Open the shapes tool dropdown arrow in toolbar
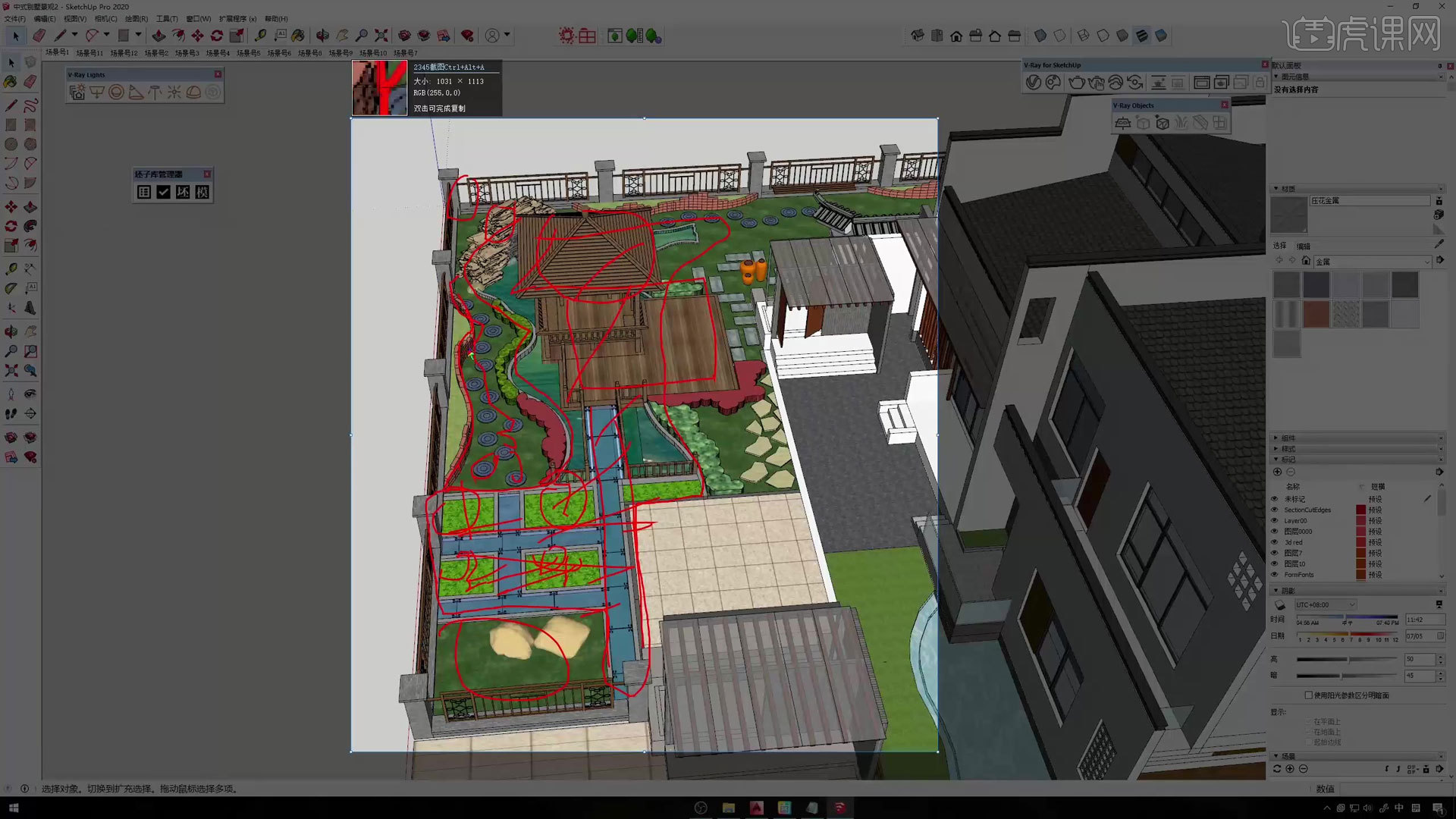 pos(138,35)
